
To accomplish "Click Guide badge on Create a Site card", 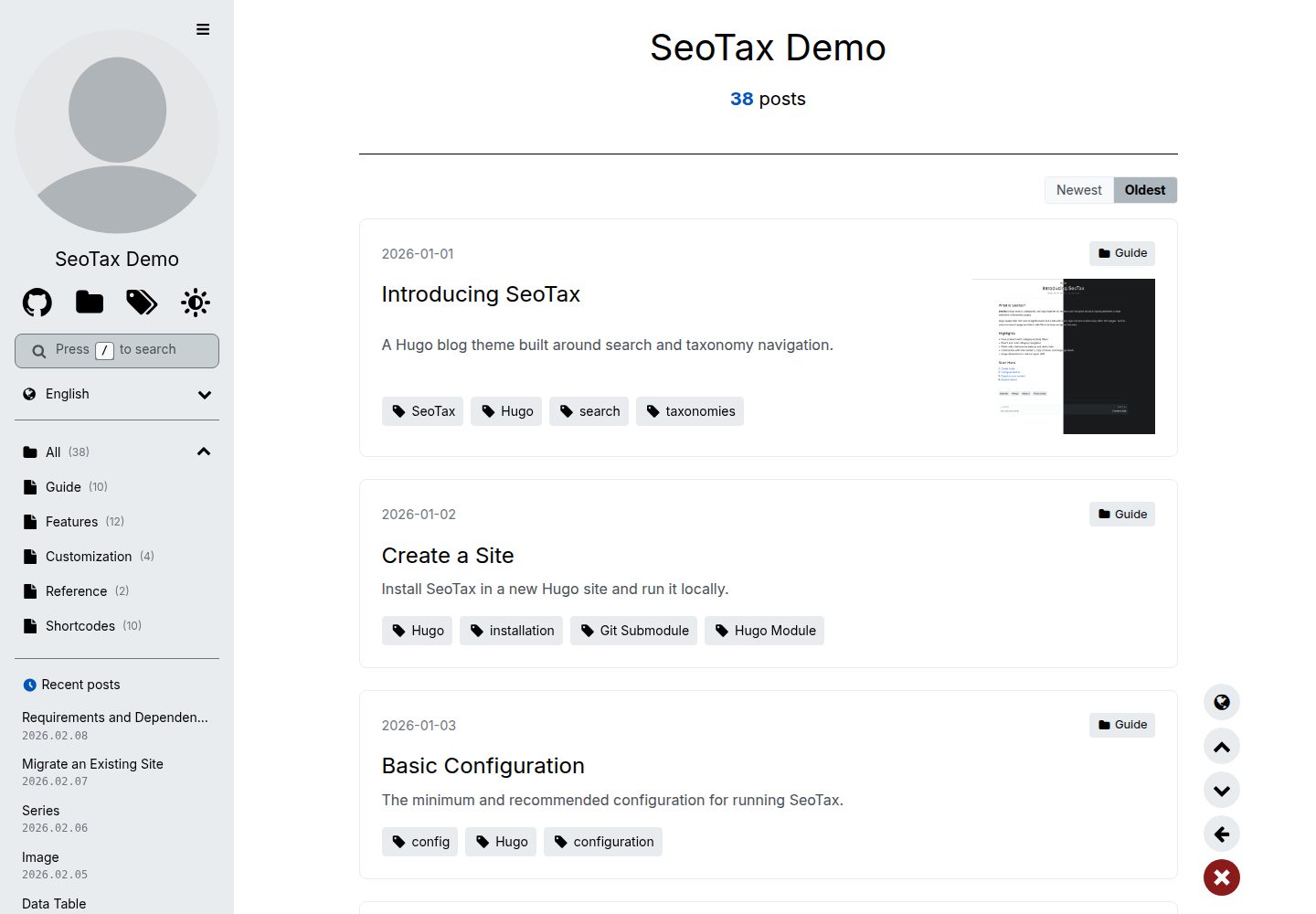I will 1122,514.
